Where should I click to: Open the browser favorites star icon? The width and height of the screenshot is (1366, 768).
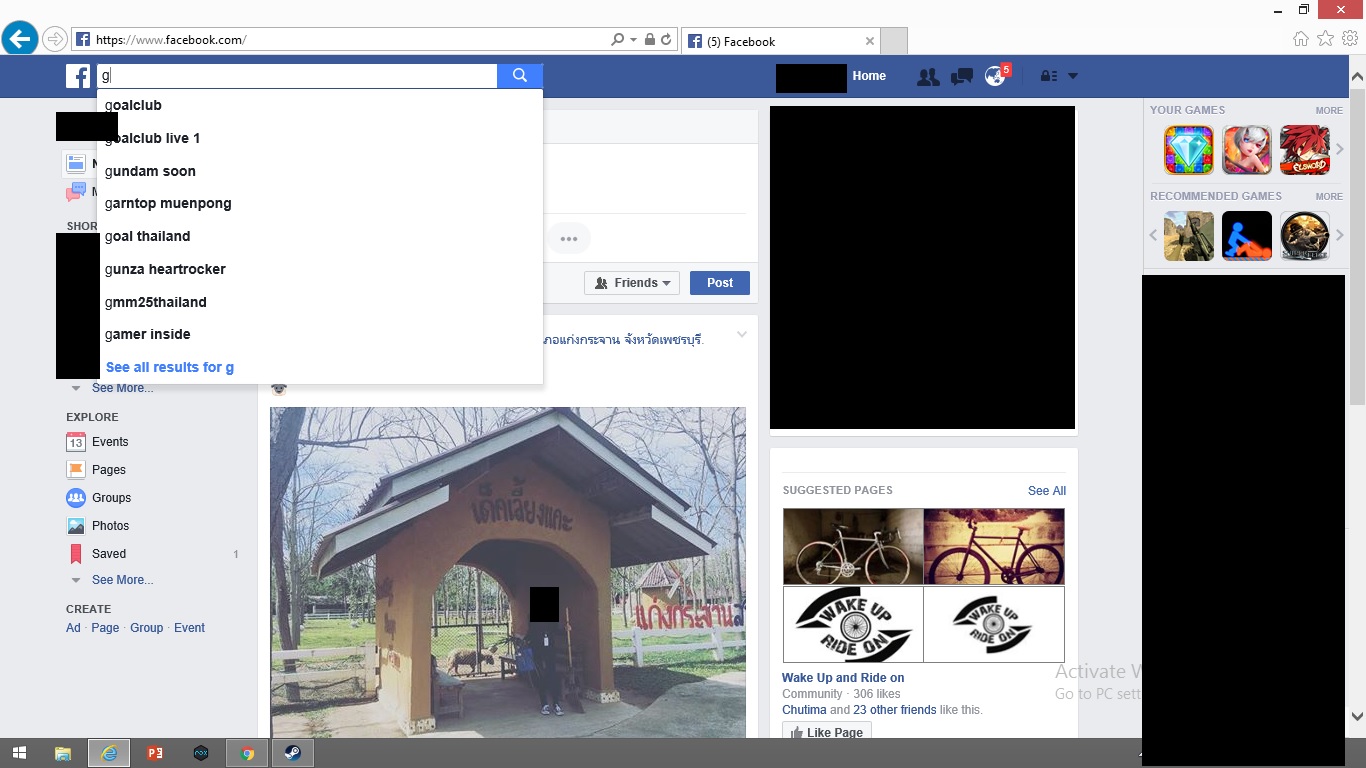(1325, 39)
